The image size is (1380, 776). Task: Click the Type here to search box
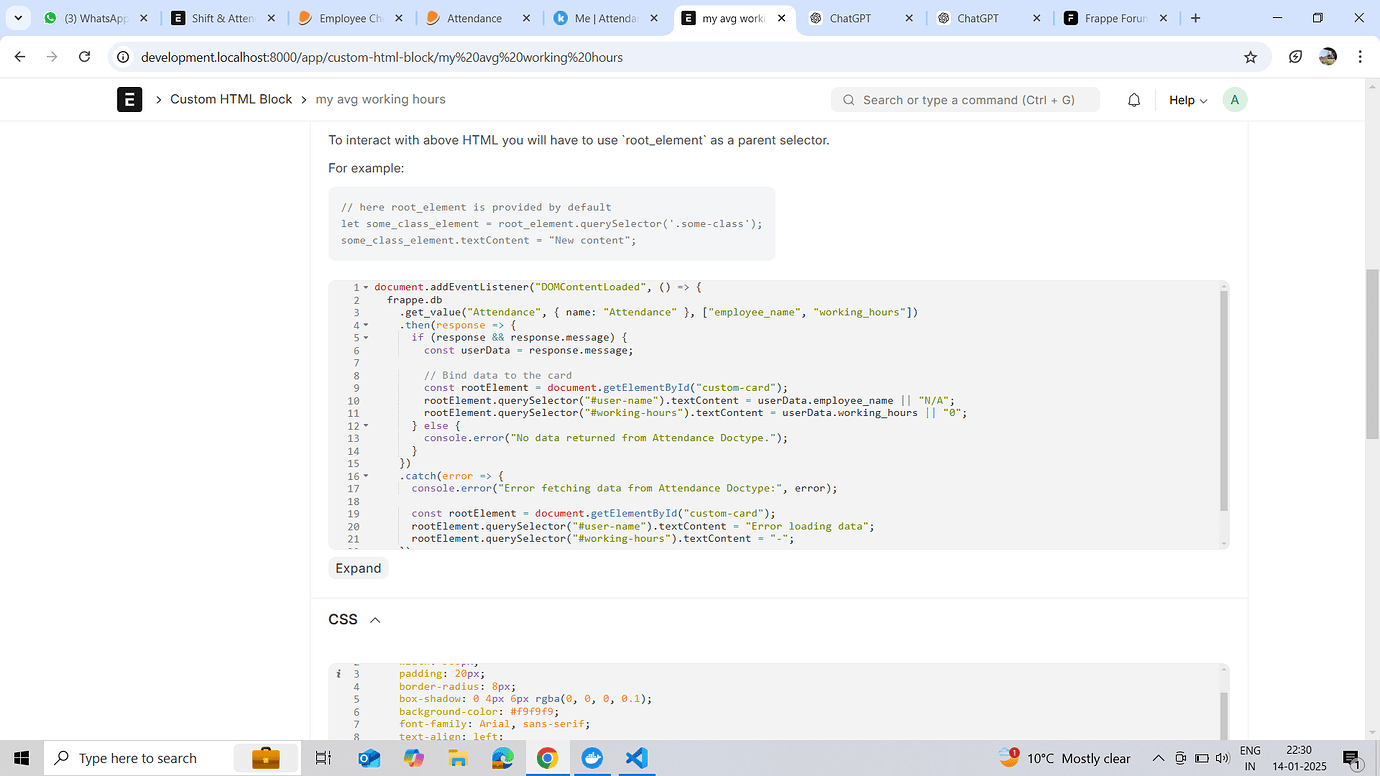pyautogui.click(x=170, y=758)
